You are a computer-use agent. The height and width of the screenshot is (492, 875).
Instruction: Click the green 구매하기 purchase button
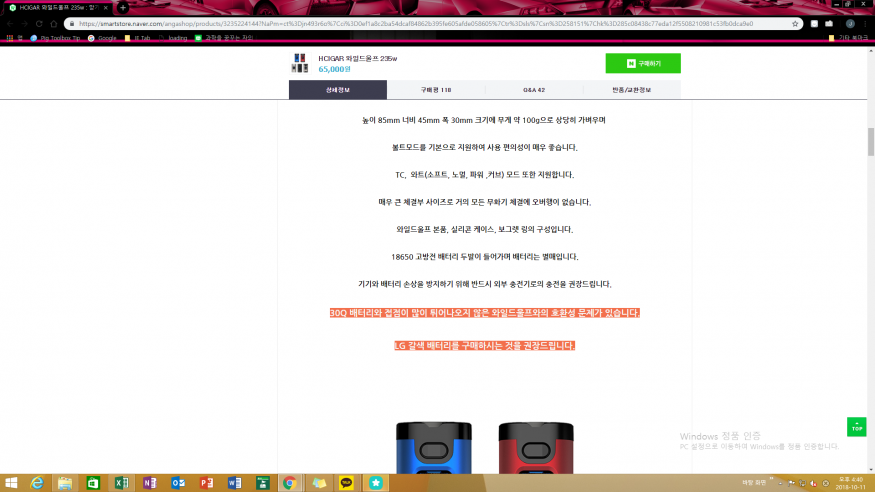[x=642, y=63]
